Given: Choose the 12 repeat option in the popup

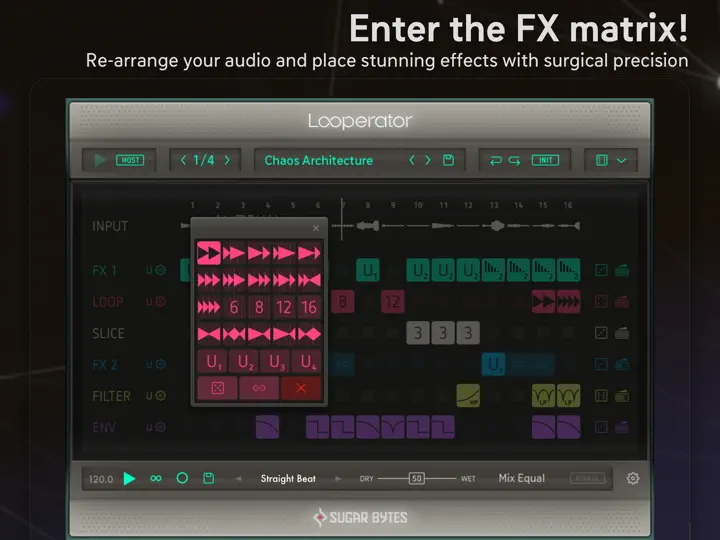Looking at the screenshot, I should 284,307.
